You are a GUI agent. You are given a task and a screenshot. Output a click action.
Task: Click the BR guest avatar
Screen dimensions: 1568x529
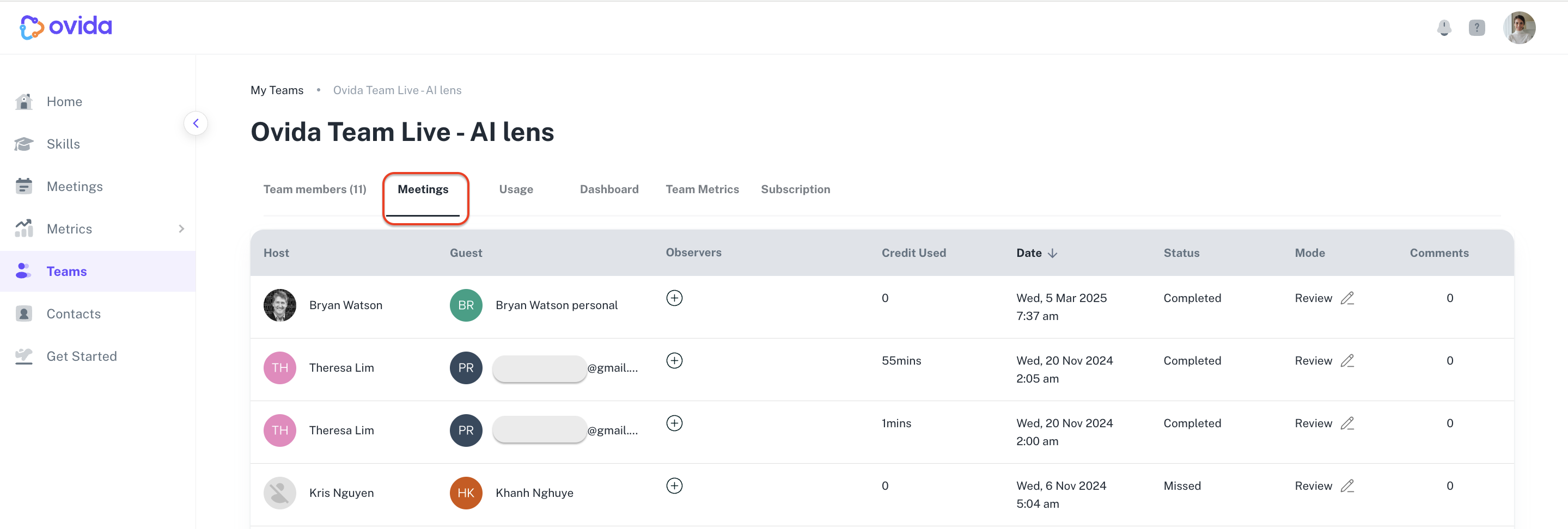(x=466, y=305)
